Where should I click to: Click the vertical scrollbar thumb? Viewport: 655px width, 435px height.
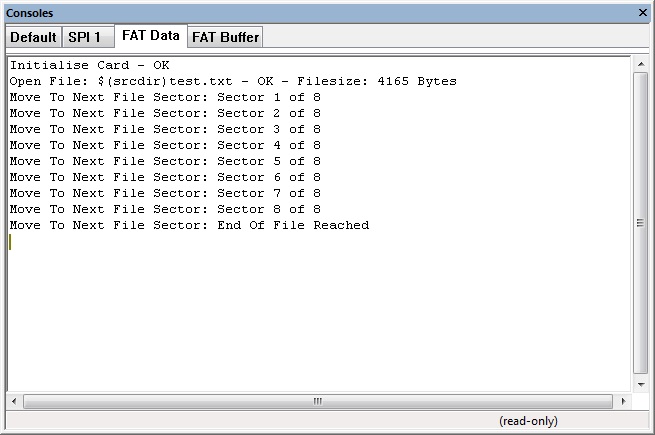[640, 222]
